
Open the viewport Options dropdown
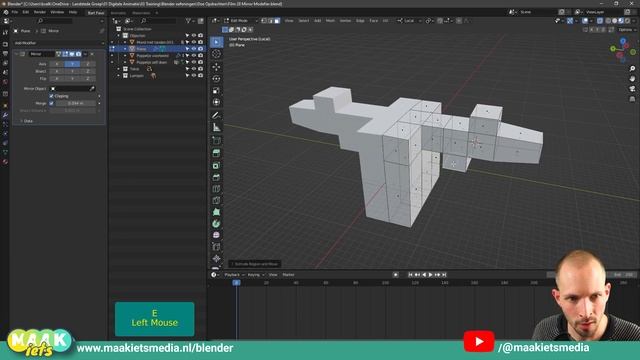(626, 30)
